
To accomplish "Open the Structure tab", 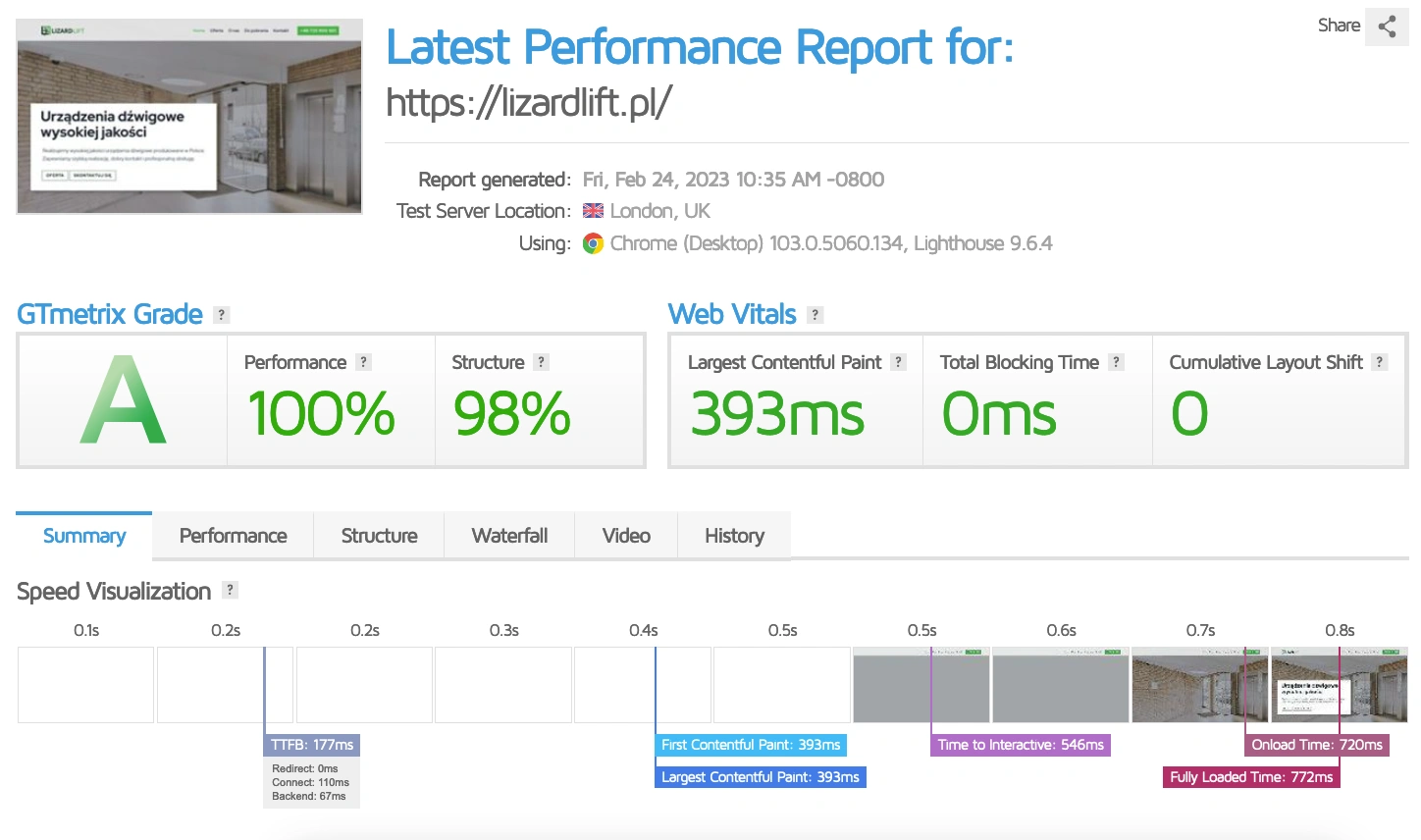I will click(x=379, y=536).
